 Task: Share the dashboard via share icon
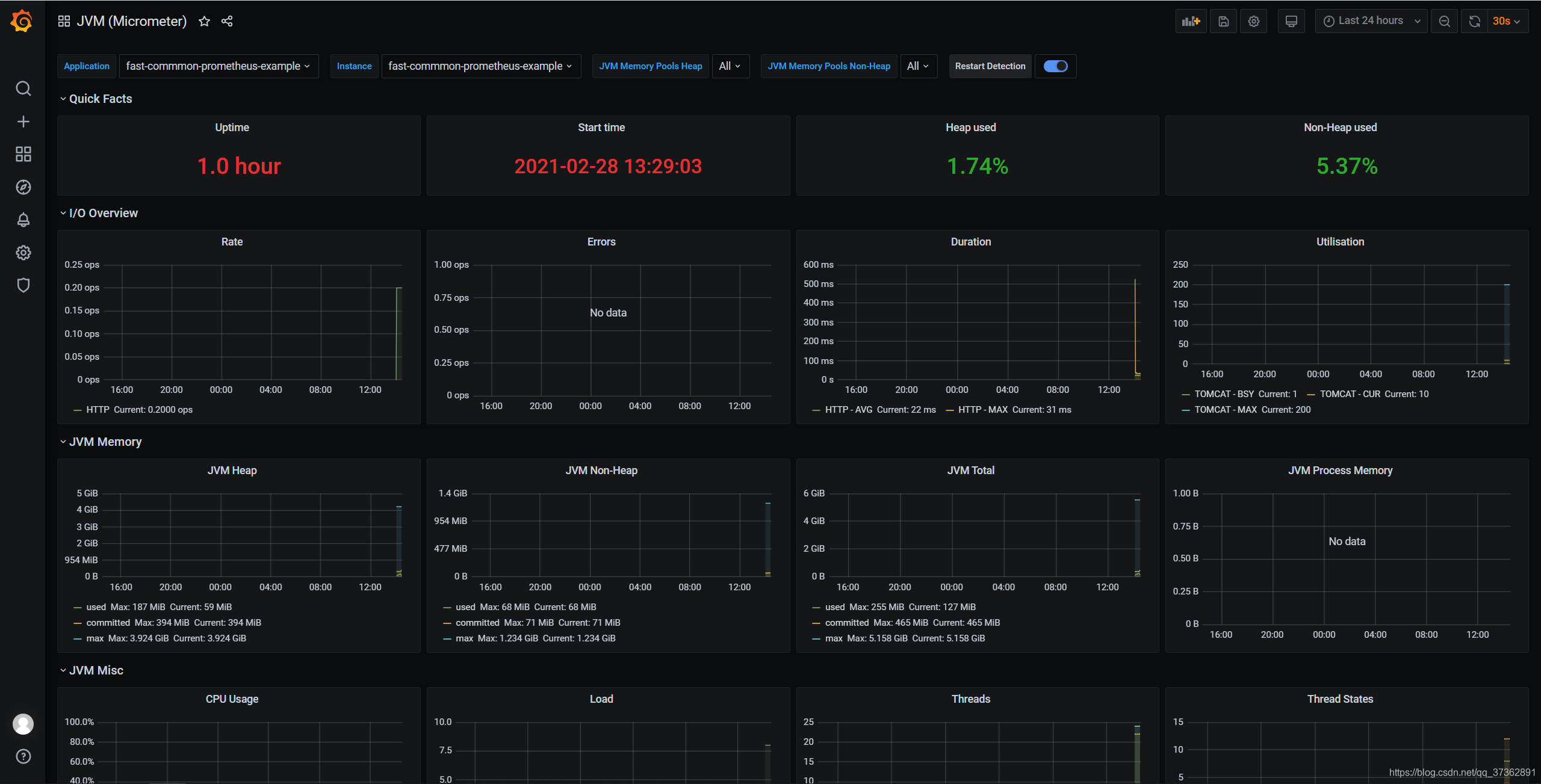pos(227,21)
